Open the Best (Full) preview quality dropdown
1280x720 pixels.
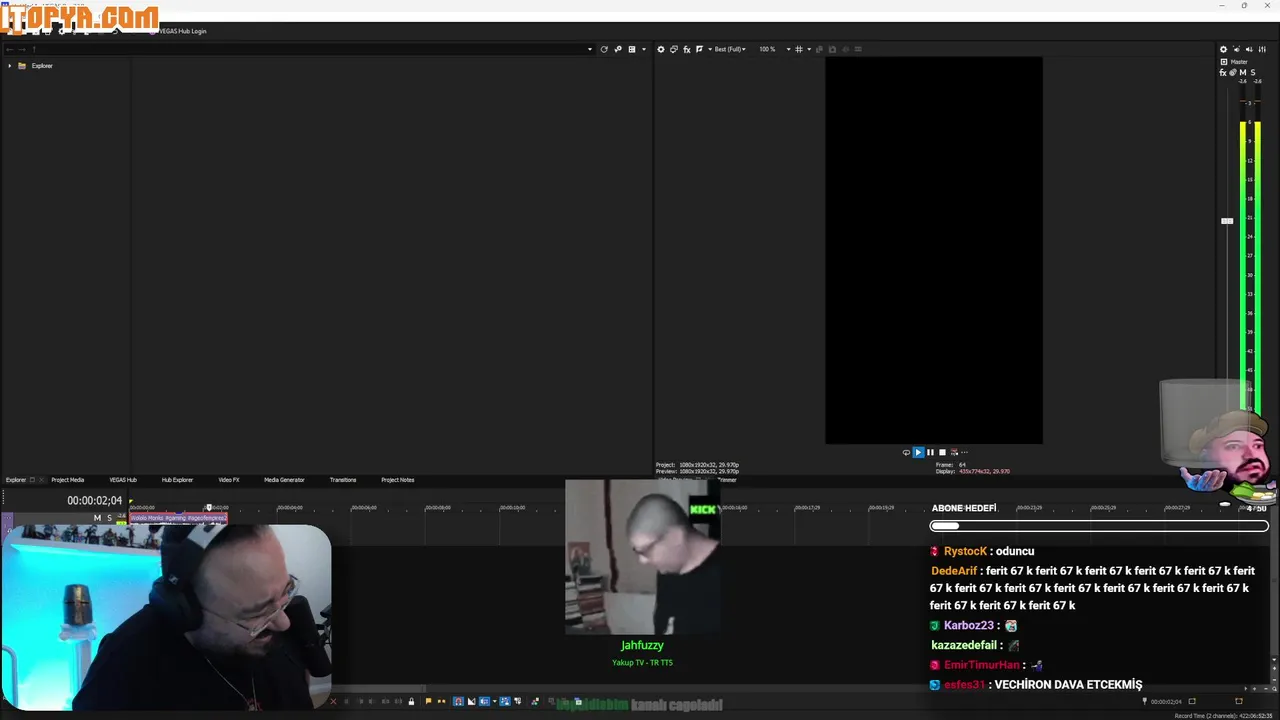tap(730, 49)
